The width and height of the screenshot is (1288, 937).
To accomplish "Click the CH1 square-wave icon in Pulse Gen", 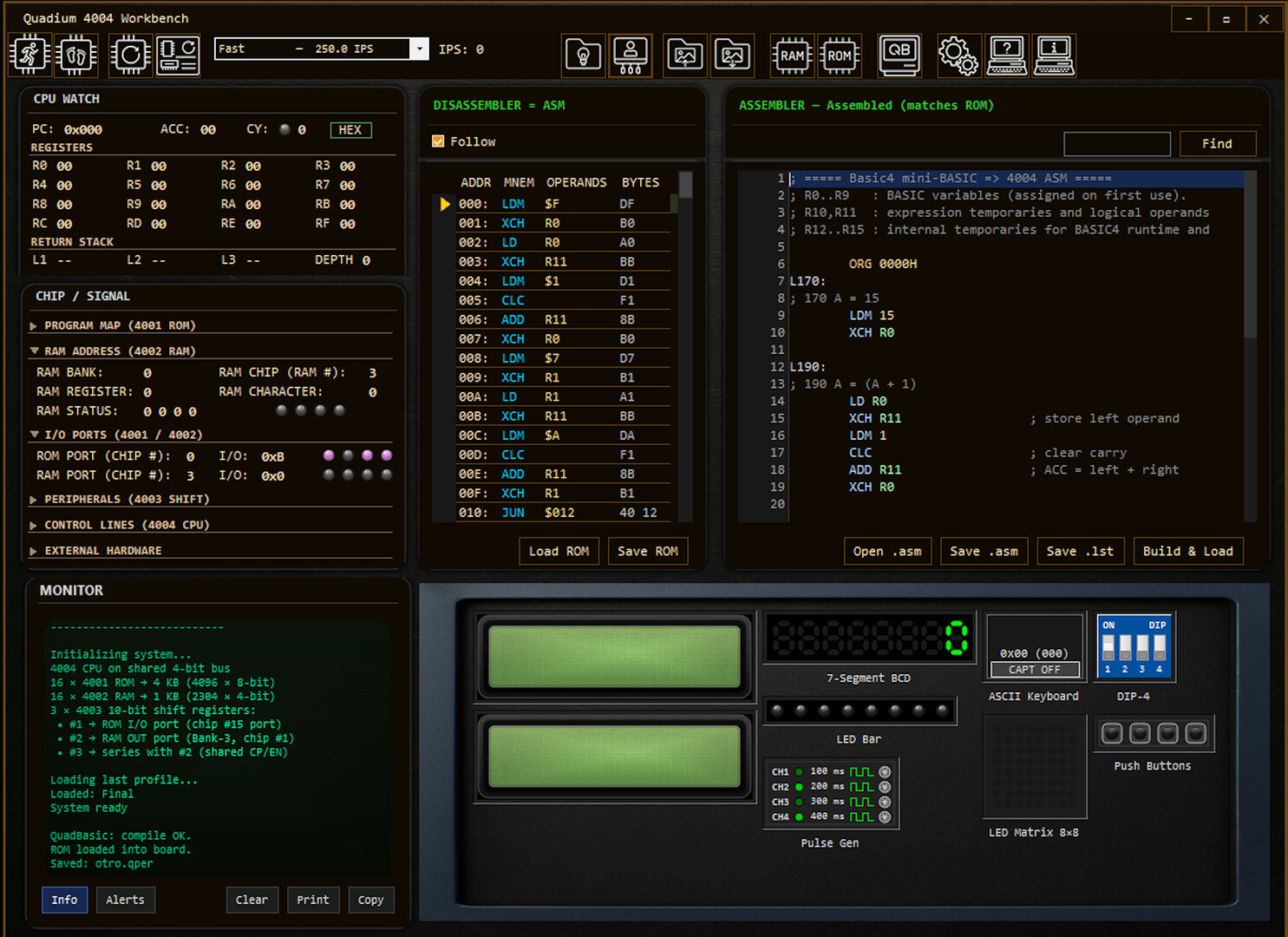I will pos(861,771).
